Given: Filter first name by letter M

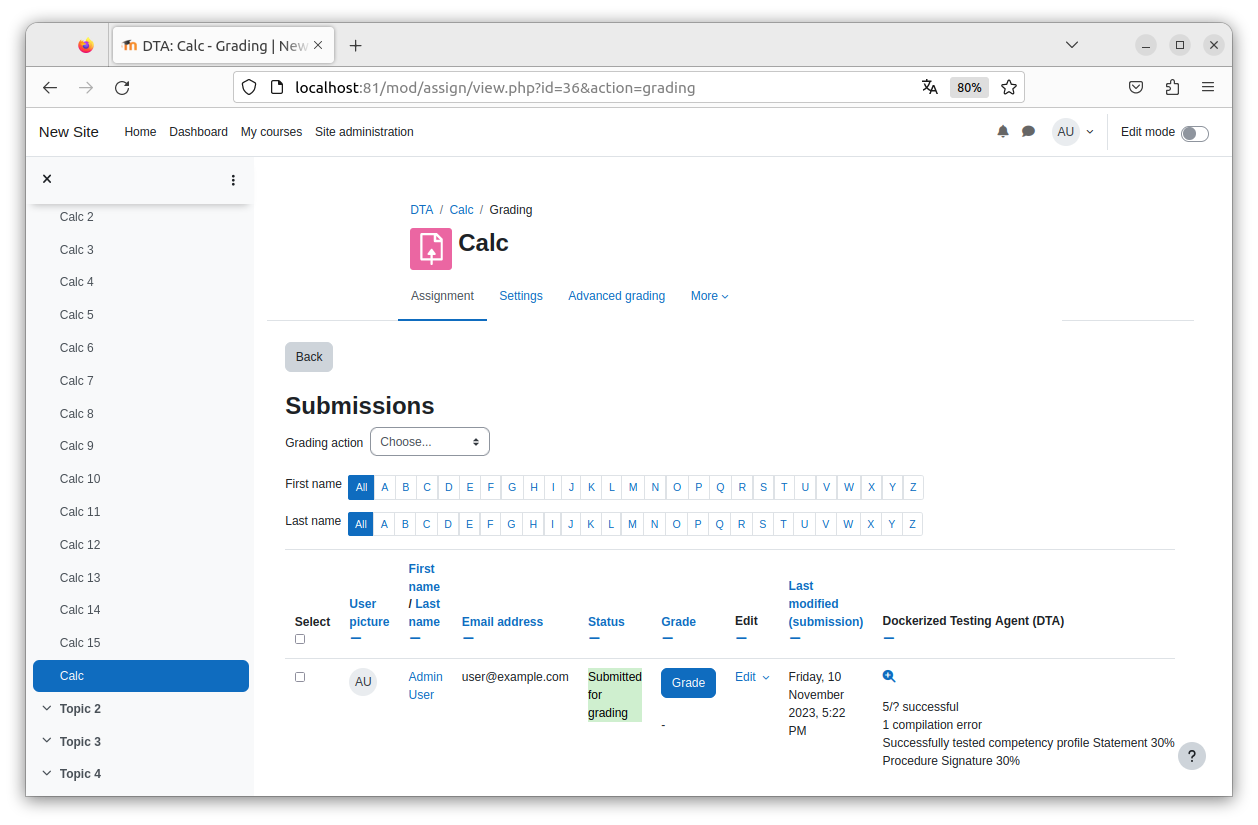Looking at the screenshot, I should (633, 487).
